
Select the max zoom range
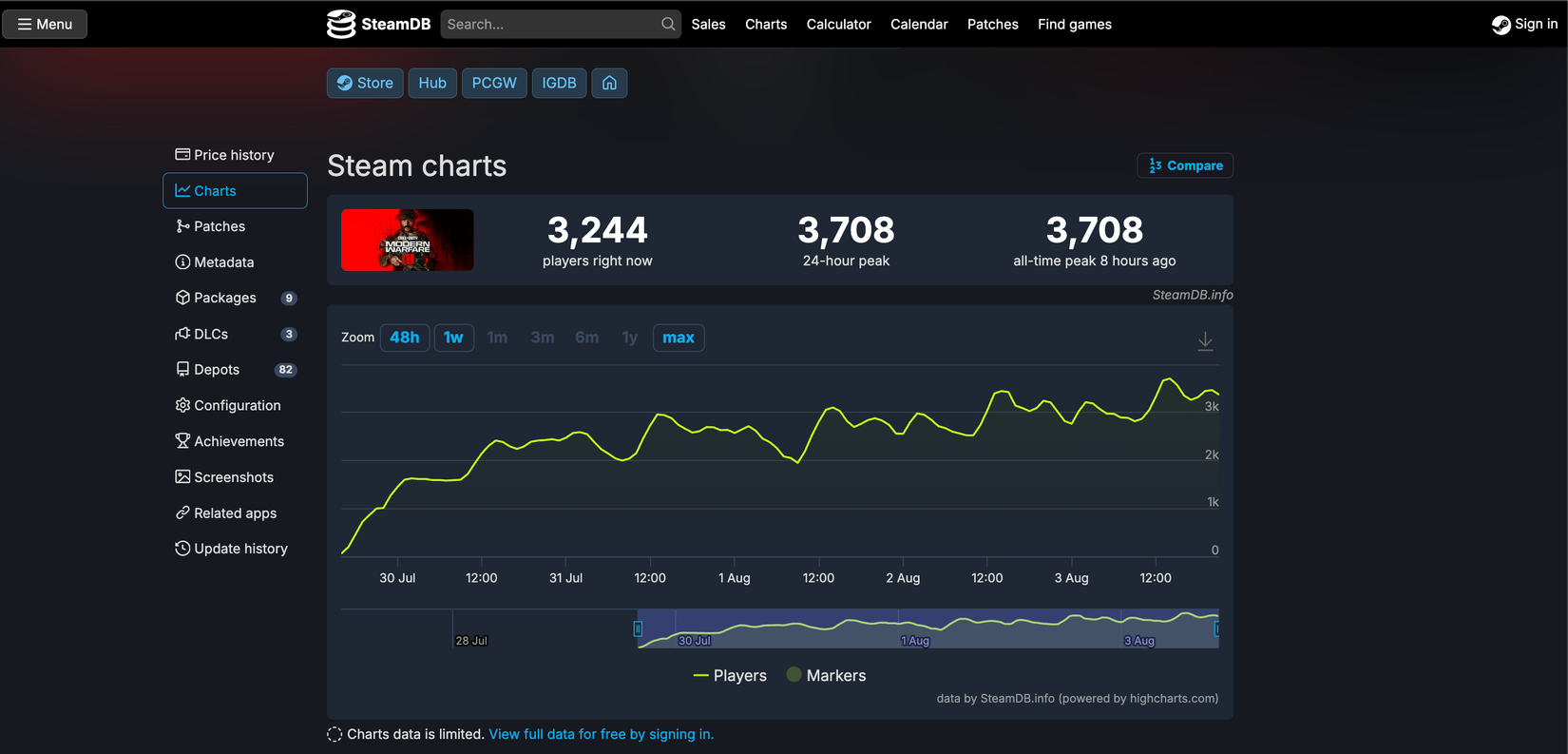tap(678, 338)
